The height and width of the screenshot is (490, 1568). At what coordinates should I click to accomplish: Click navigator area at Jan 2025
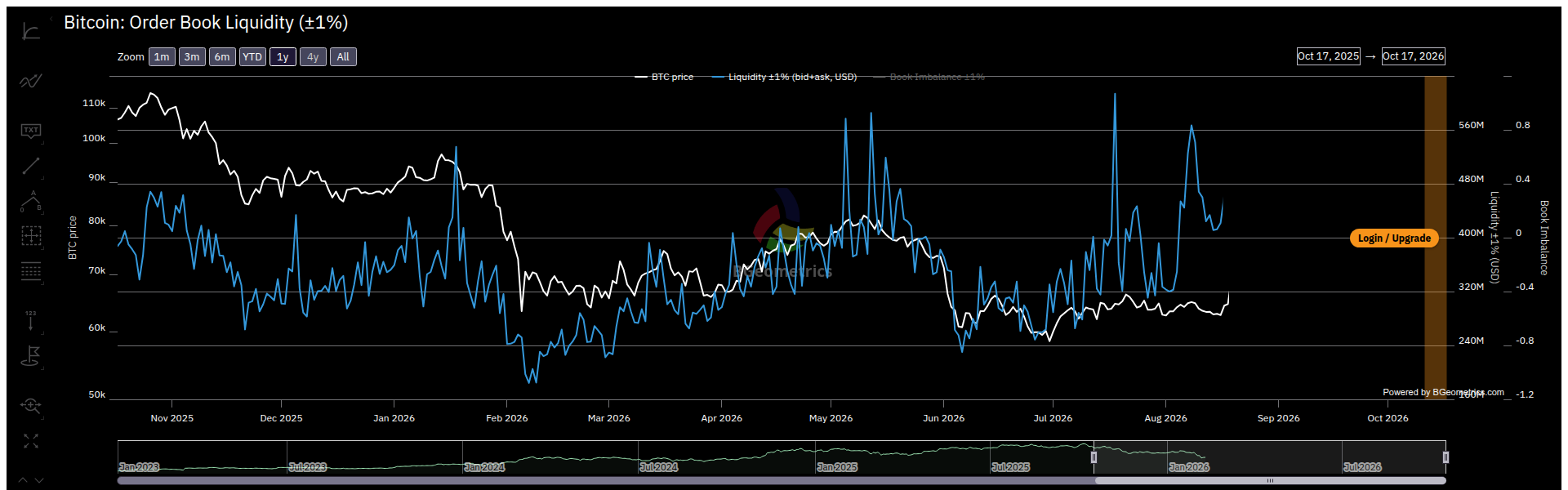point(837,467)
